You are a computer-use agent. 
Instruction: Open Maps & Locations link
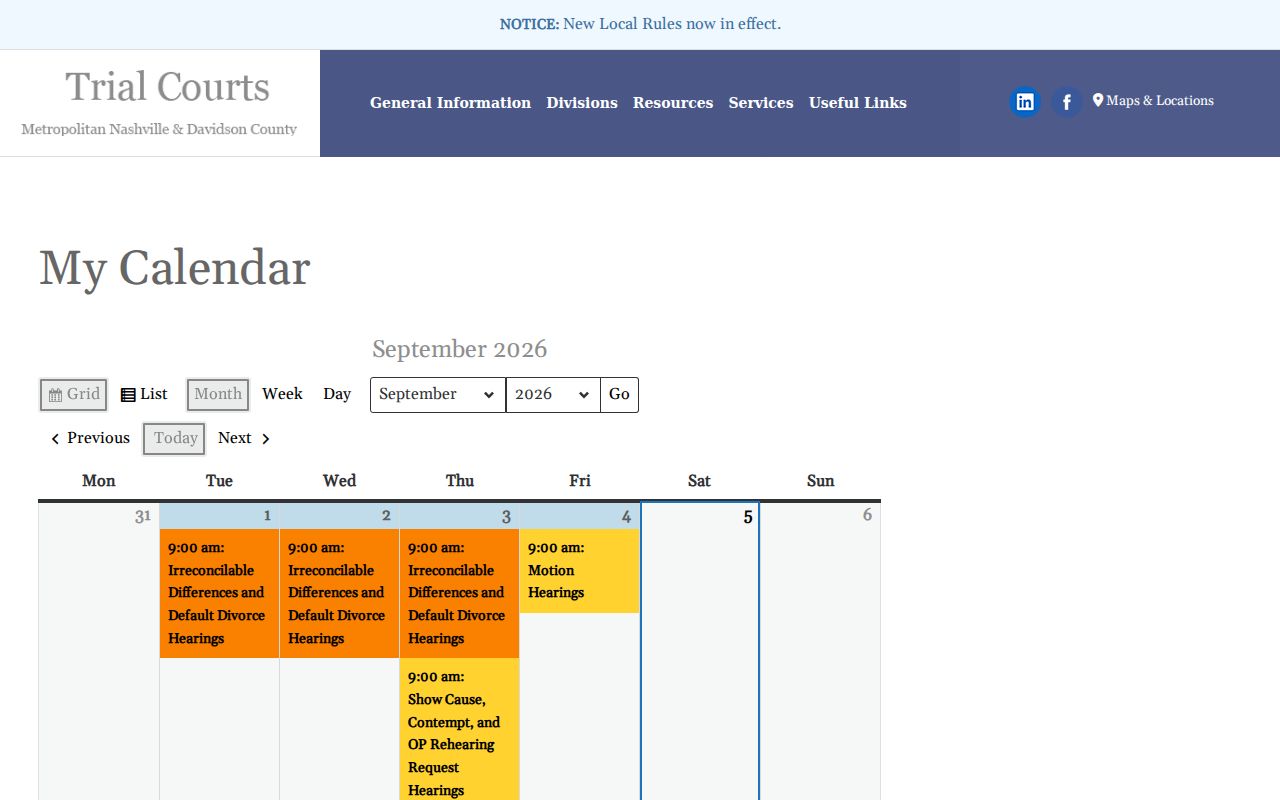(1153, 101)
